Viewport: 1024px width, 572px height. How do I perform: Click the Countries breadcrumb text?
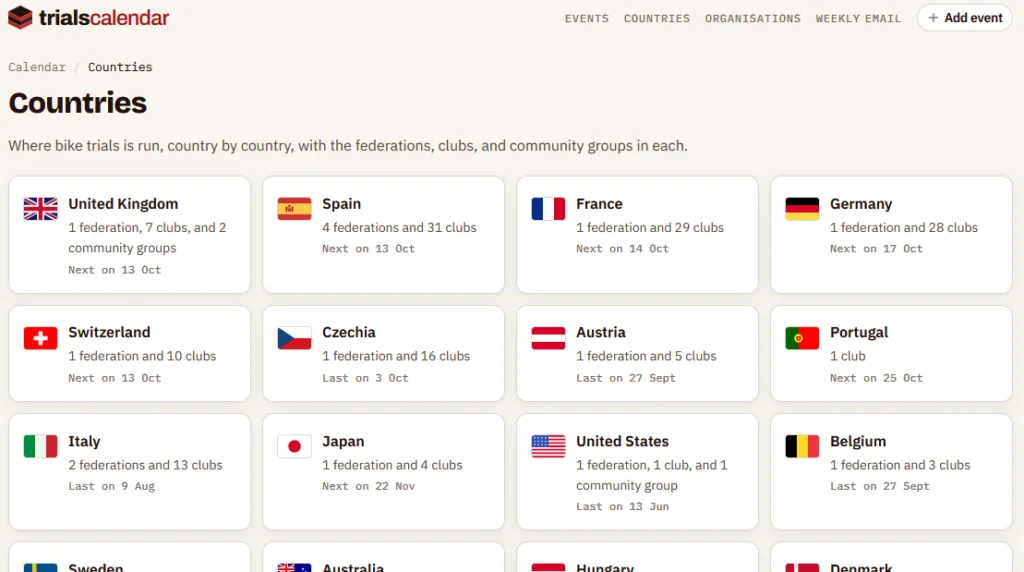point(120,67)
